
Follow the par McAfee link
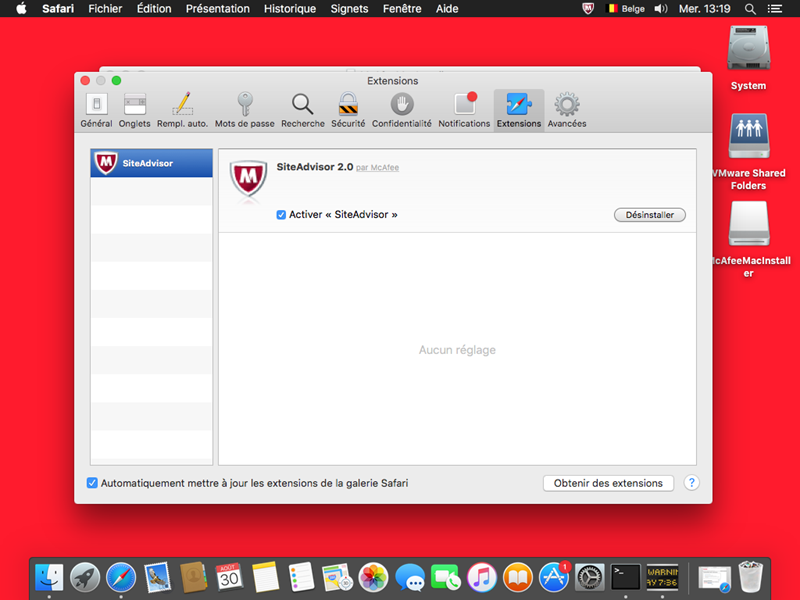[x=378, y=167]
